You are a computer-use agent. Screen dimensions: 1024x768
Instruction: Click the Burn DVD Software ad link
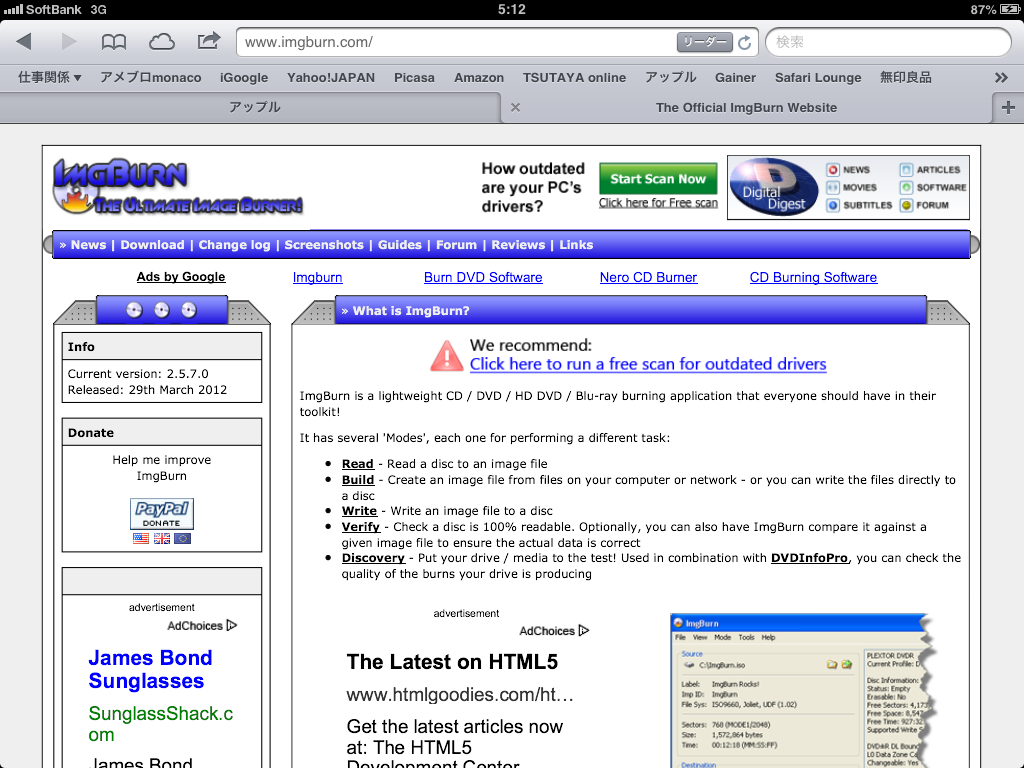click(x=483, y=278)
